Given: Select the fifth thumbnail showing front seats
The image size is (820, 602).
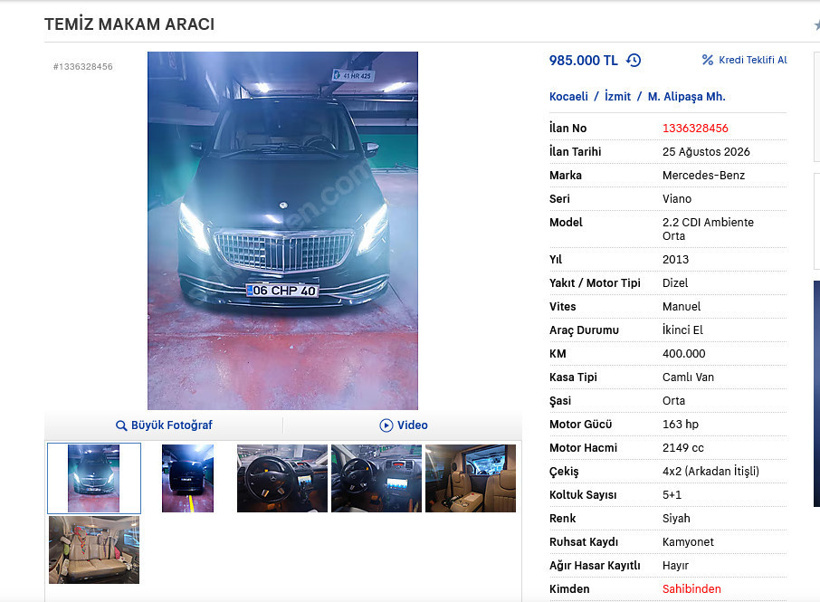Looking at the screenshot, I should click(470, 478).
